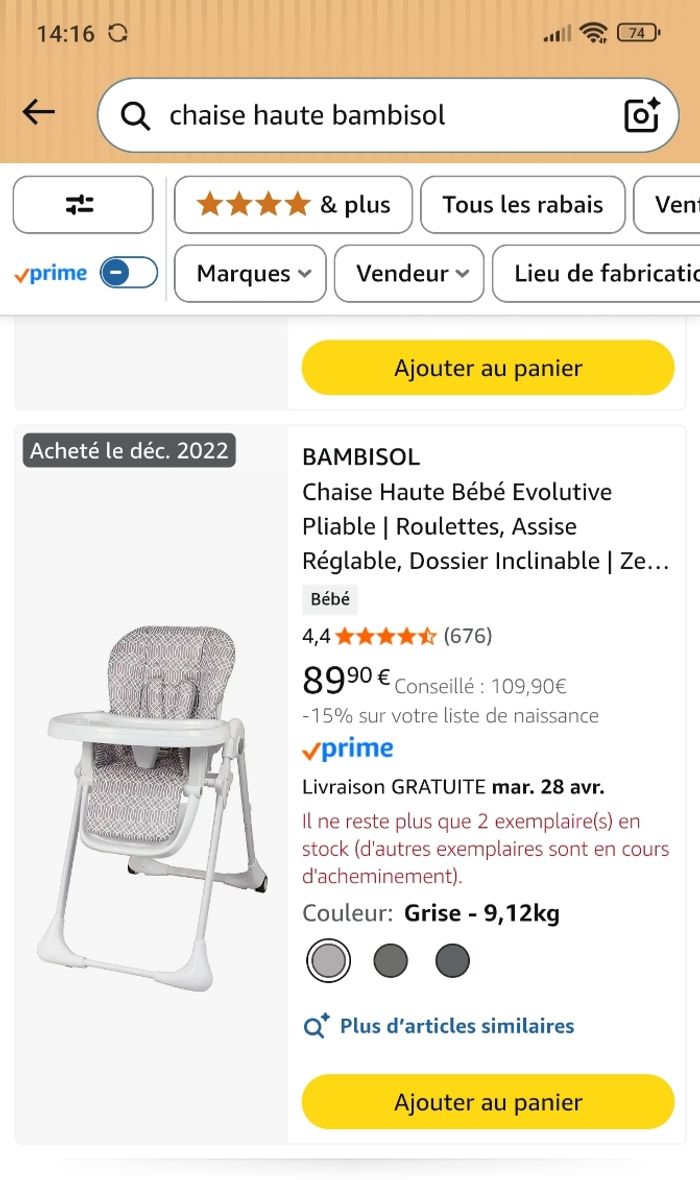Expand the Vendeur dropdown filter
The height and width of the screenshot is (1180, 700).
pyautogui.click(x=409, y=273)
